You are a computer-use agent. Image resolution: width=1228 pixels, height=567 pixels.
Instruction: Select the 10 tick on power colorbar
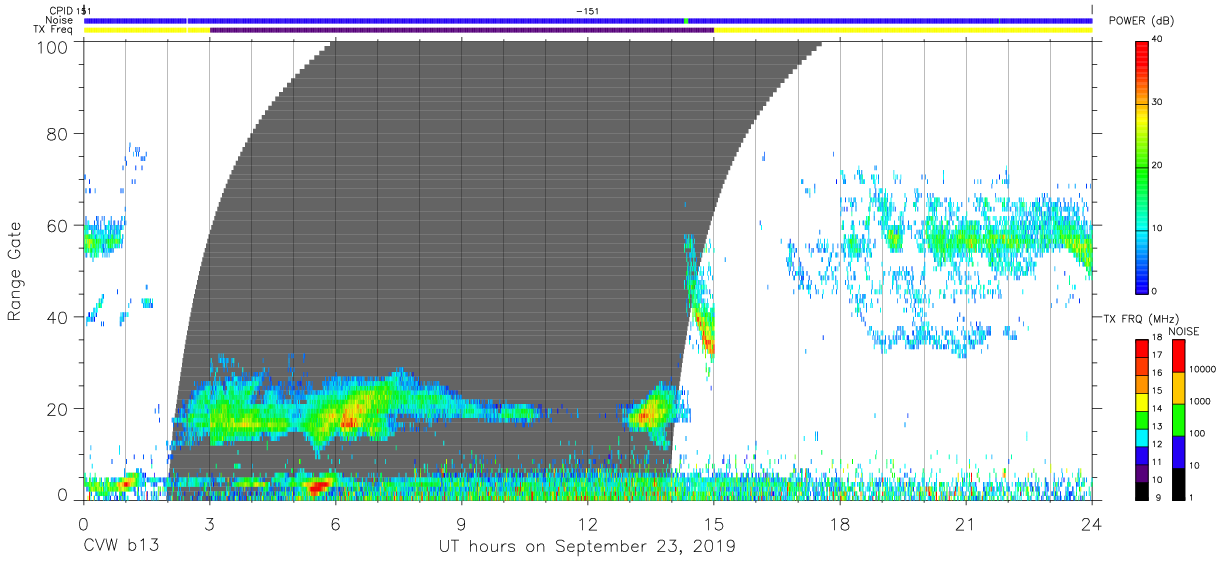click(1158, 228)
